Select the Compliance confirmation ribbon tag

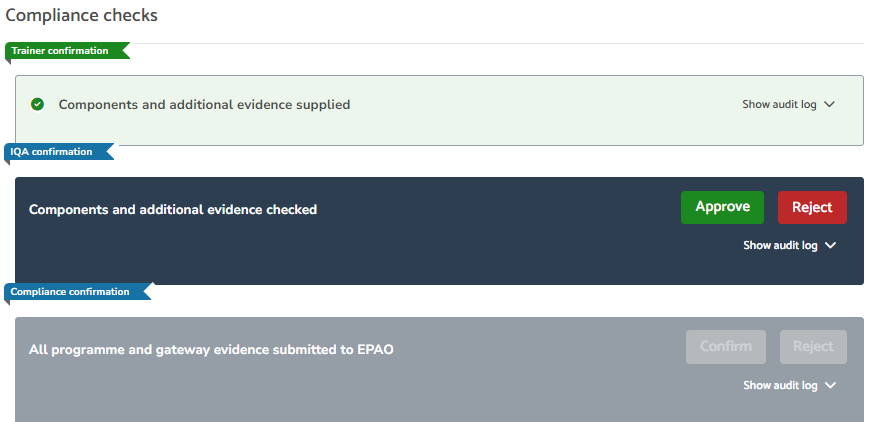pyautogui.click(x=77, y=292)
